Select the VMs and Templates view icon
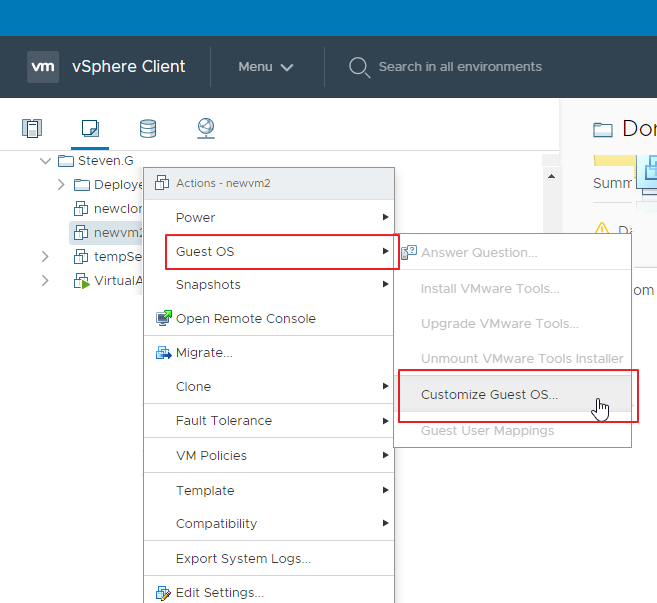This screenshot has width=657, height=603. pyautogui.click(x=90, y=128)
